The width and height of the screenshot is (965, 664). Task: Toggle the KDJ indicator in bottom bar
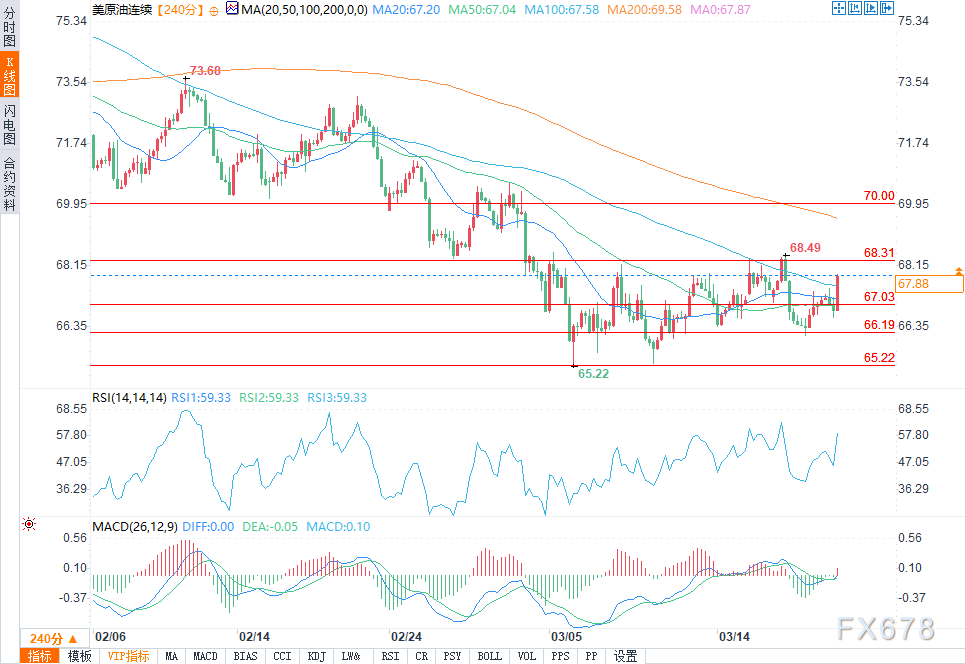[316, 656]
